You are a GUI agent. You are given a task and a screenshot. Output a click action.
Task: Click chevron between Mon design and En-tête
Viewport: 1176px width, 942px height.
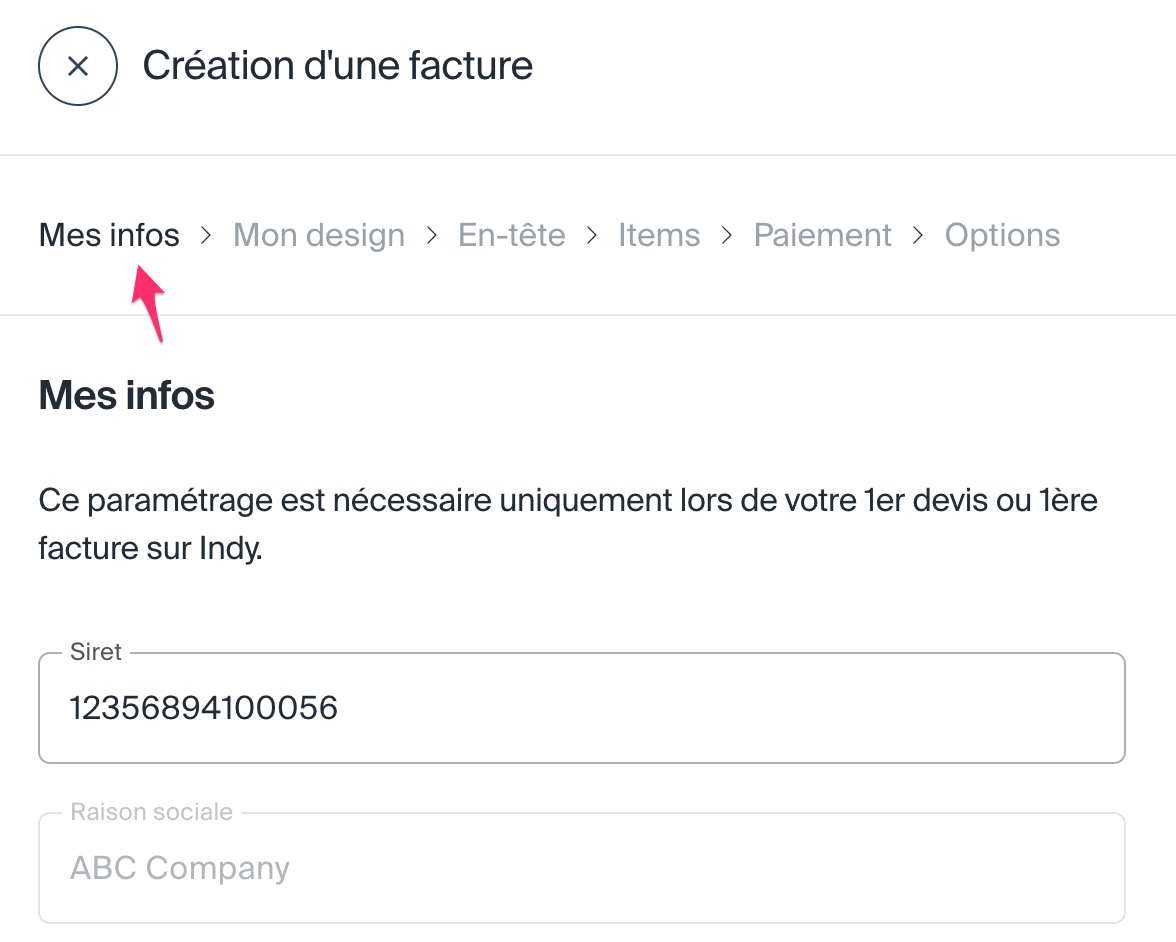pyautogui.click(x=432, y=235)
